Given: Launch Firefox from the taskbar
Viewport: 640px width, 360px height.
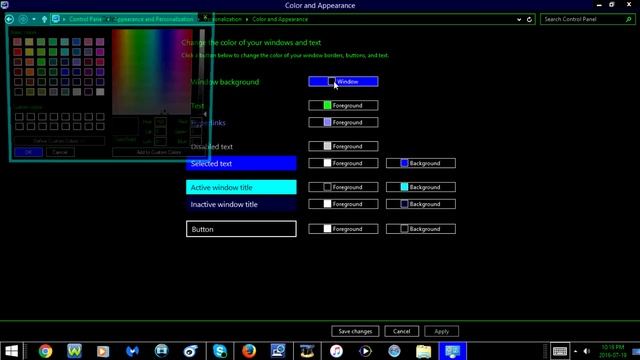Looking at the screenshot, I should (x=249, y=351).
